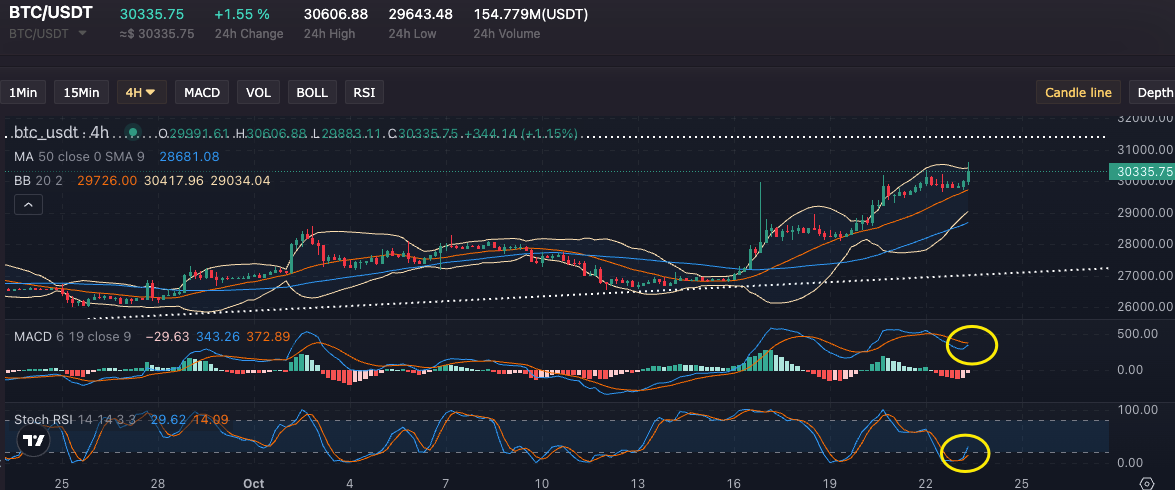Viewport: 1175px width, 490px height.
Task: Click the MACD 6 19 legend label
Action: 70,336
